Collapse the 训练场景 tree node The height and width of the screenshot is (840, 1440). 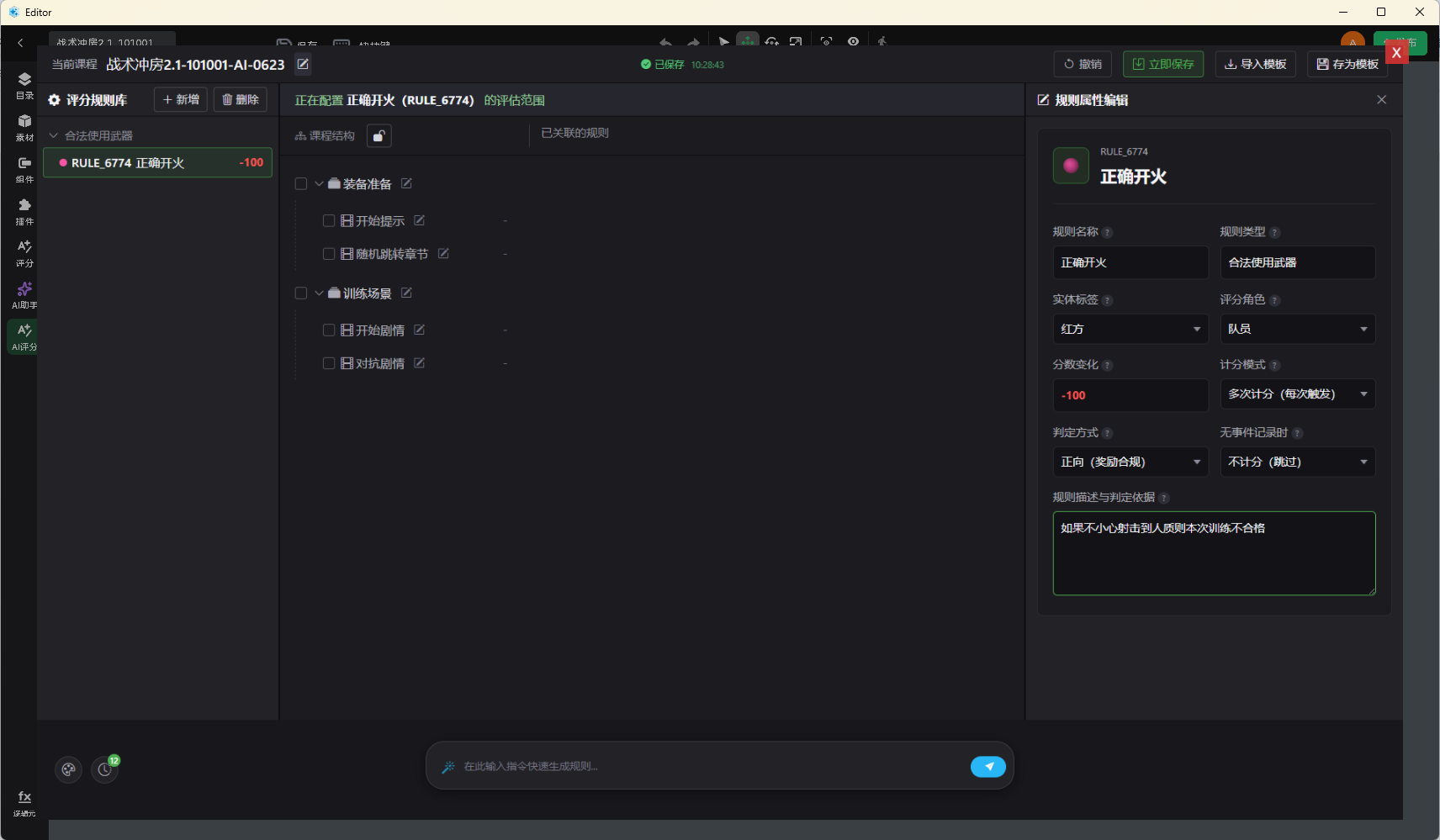(319, 293)
